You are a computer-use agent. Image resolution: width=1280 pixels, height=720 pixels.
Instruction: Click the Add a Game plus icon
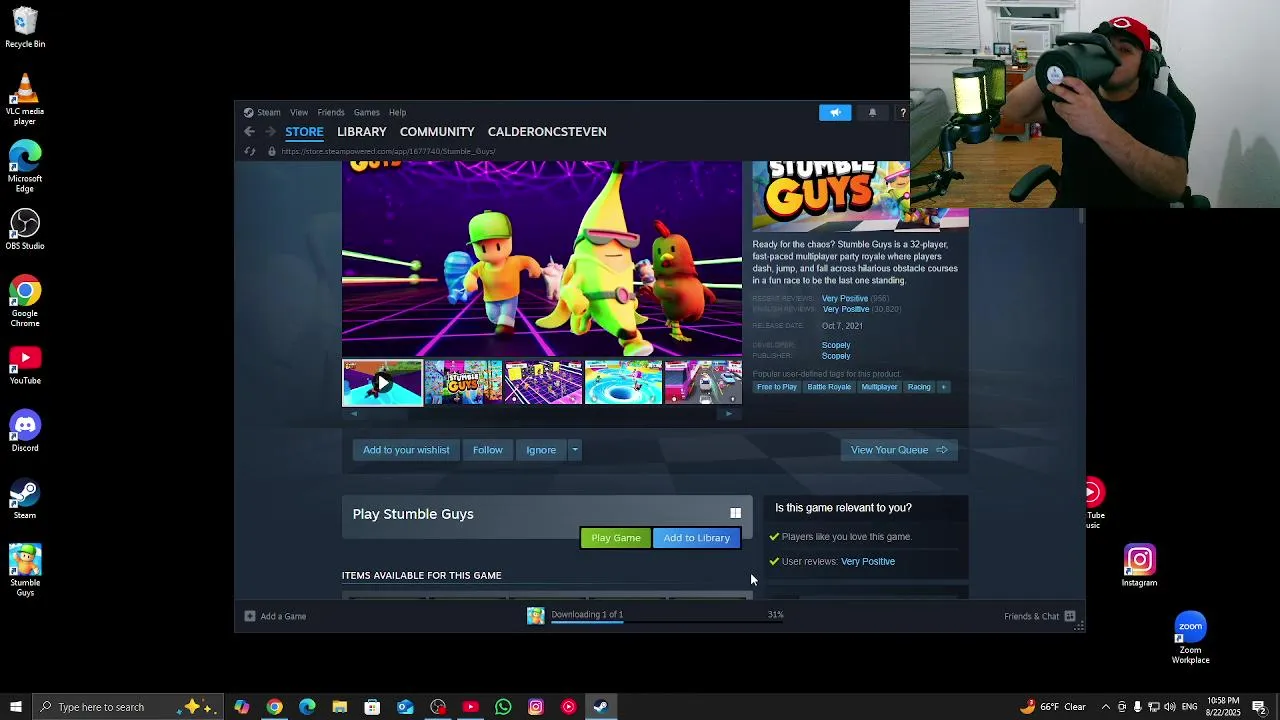250,616
